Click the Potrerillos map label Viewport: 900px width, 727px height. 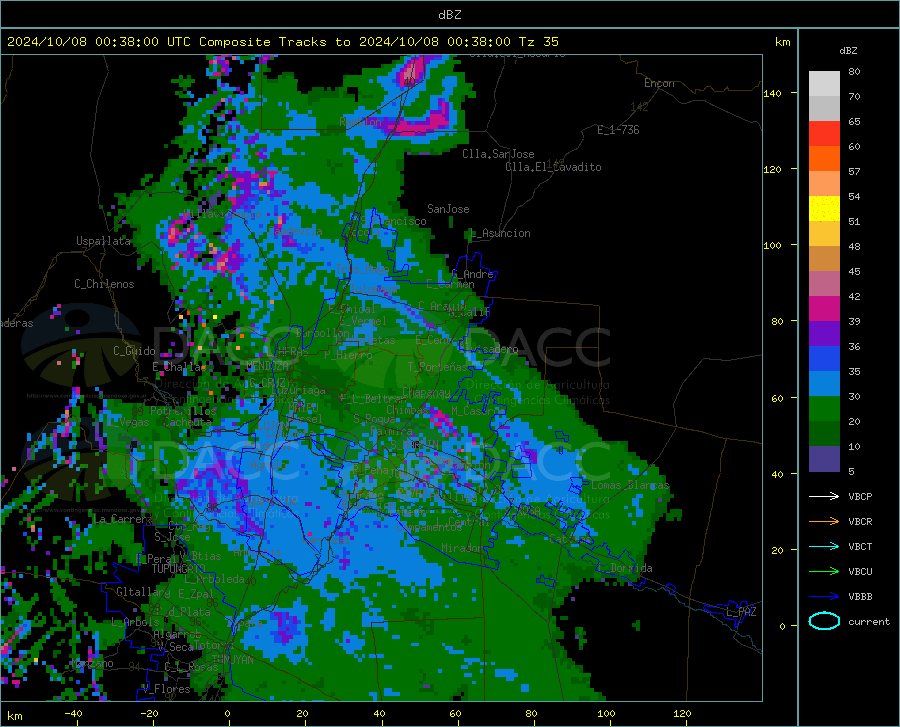coord(183,411)
